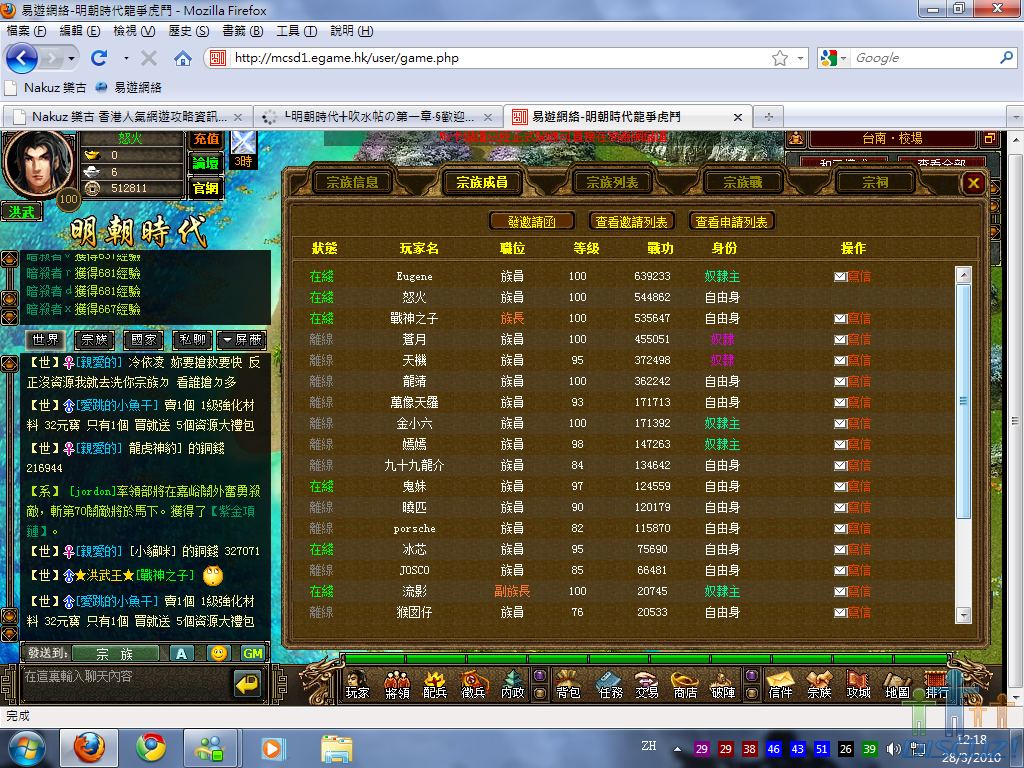Image resolution: width=1024 pixels, height=768 pixels.
Task: Open the 排行 ranking icon
Action: click(x=936, y=684)
